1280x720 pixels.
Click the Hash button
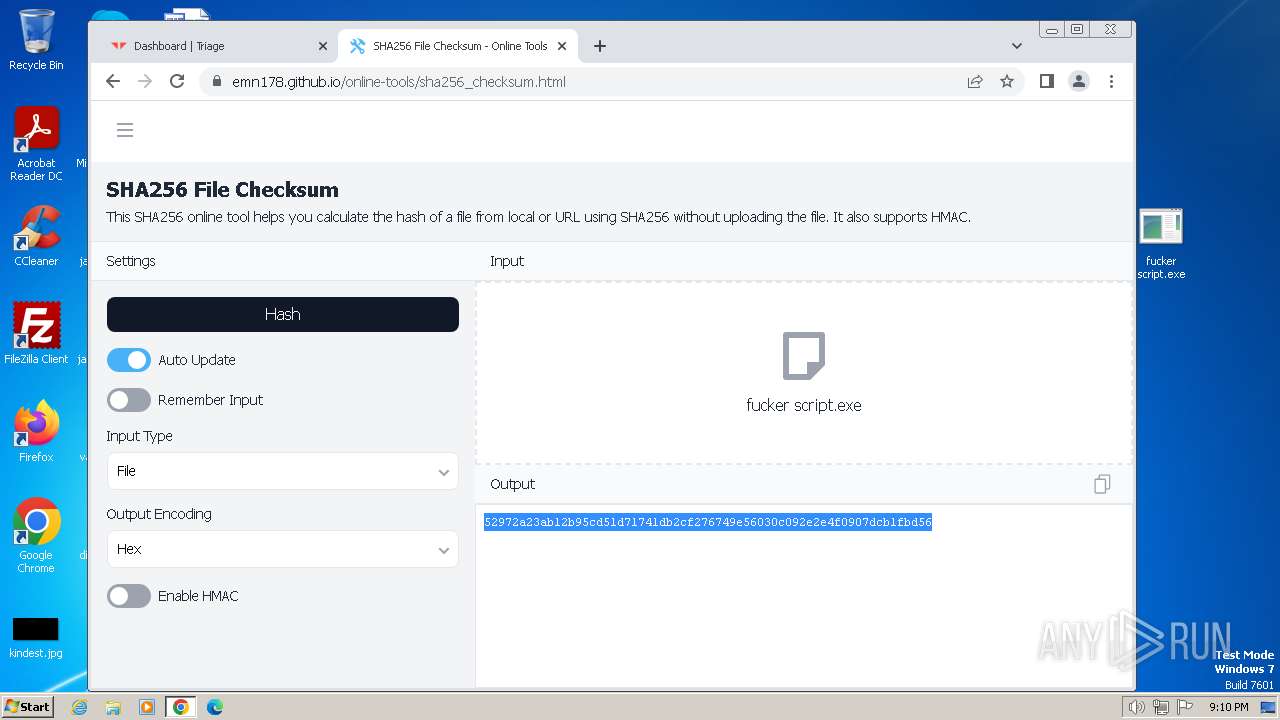pos(283,314)
